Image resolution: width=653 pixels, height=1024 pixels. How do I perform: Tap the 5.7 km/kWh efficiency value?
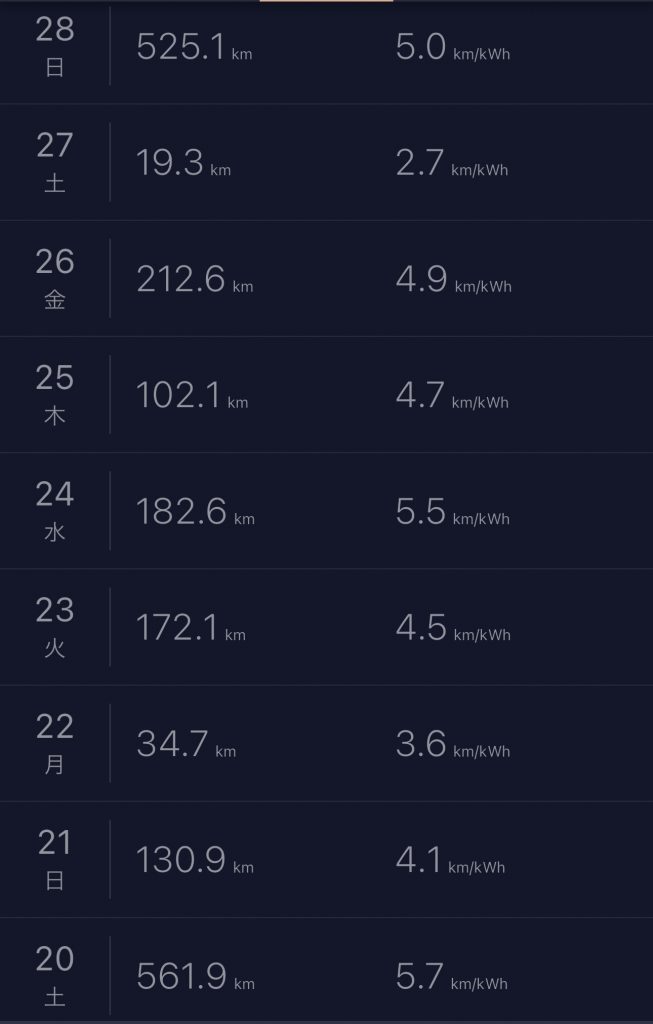452,976
